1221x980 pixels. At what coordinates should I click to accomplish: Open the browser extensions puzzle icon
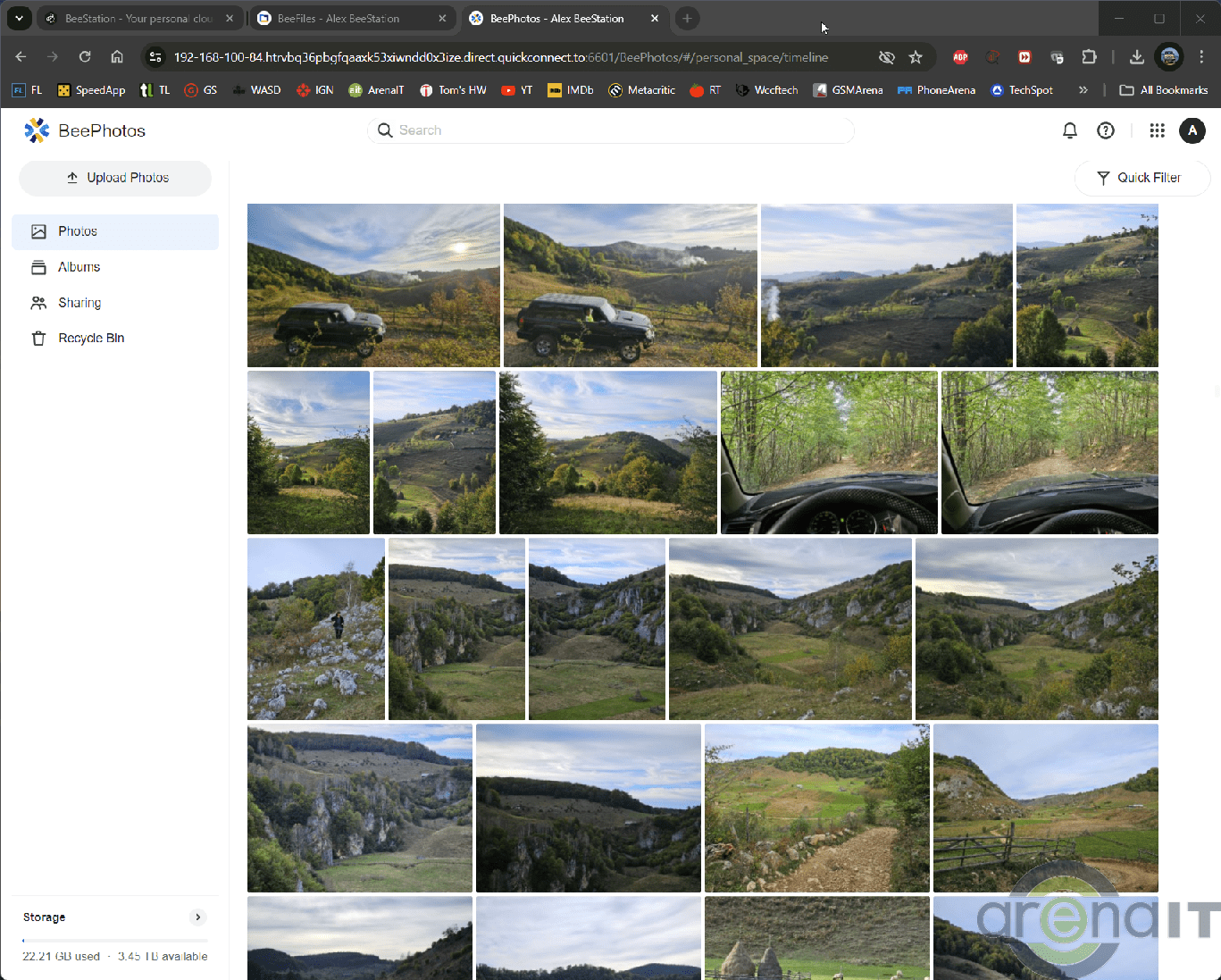pyautogui.click(x=1089, y=57)
